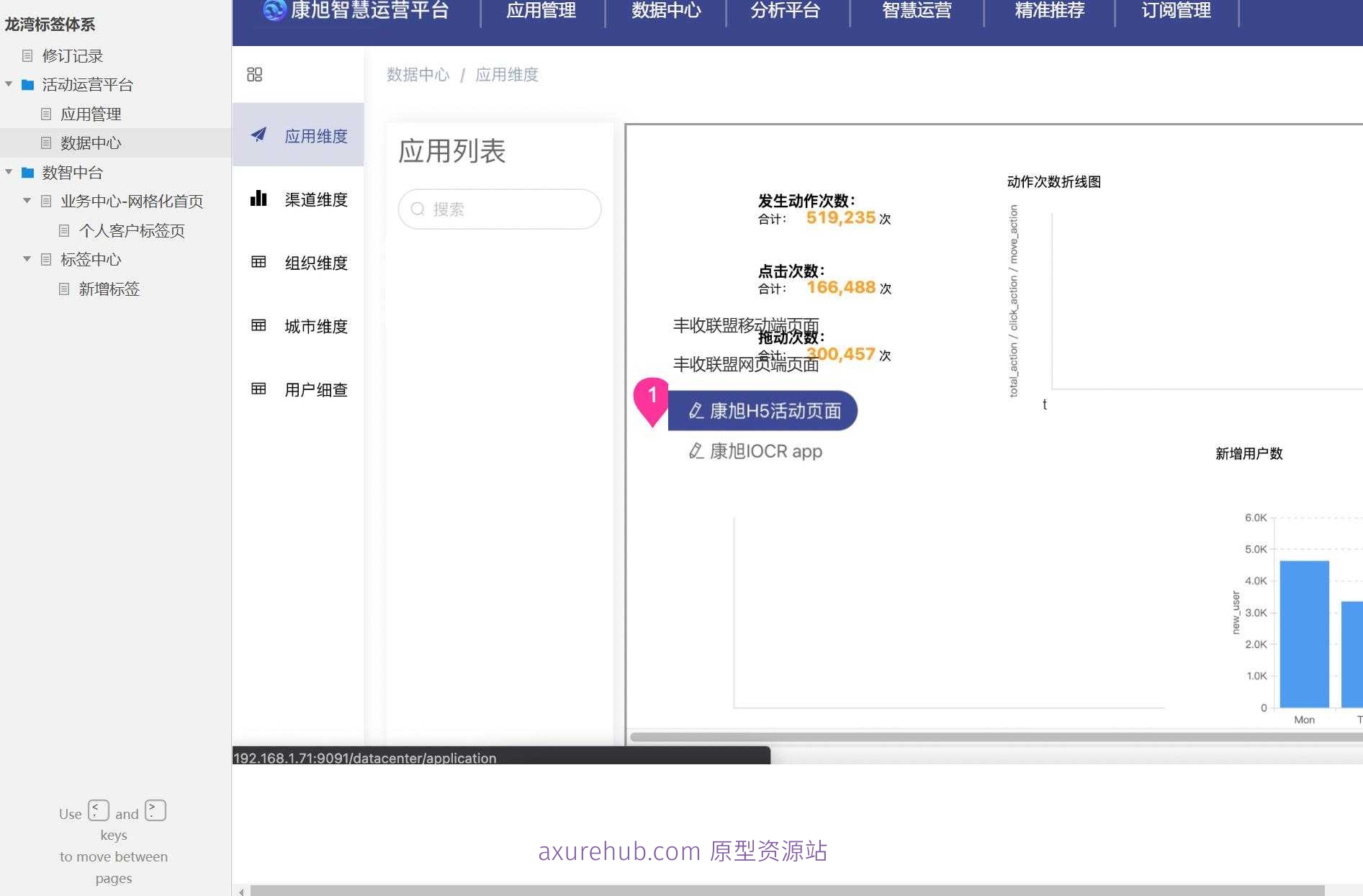Open the 用户细查 panel icon
1363x896 pixels.
pyautogui.click(x=258, y=389)
